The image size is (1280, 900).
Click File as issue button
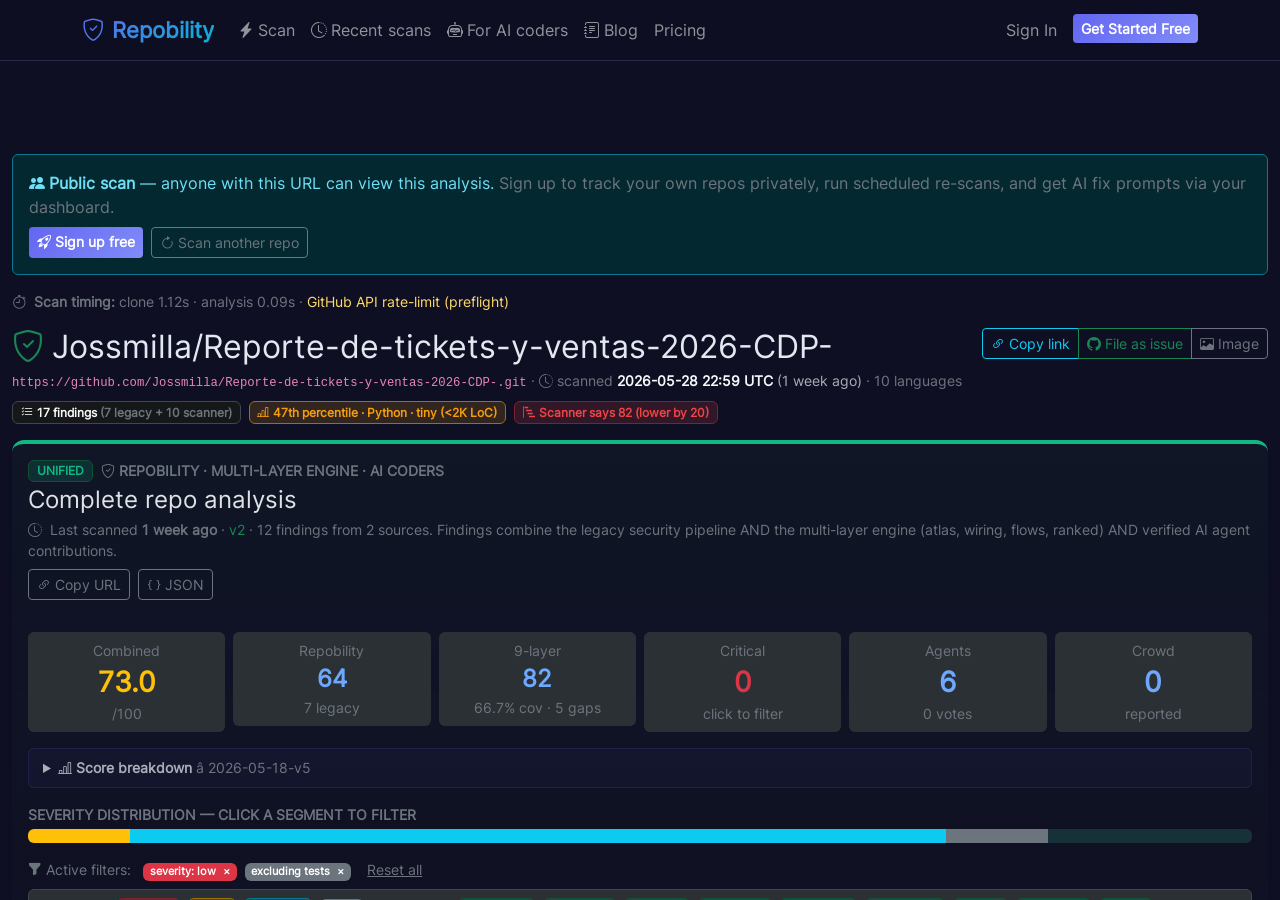[1135, 343]
